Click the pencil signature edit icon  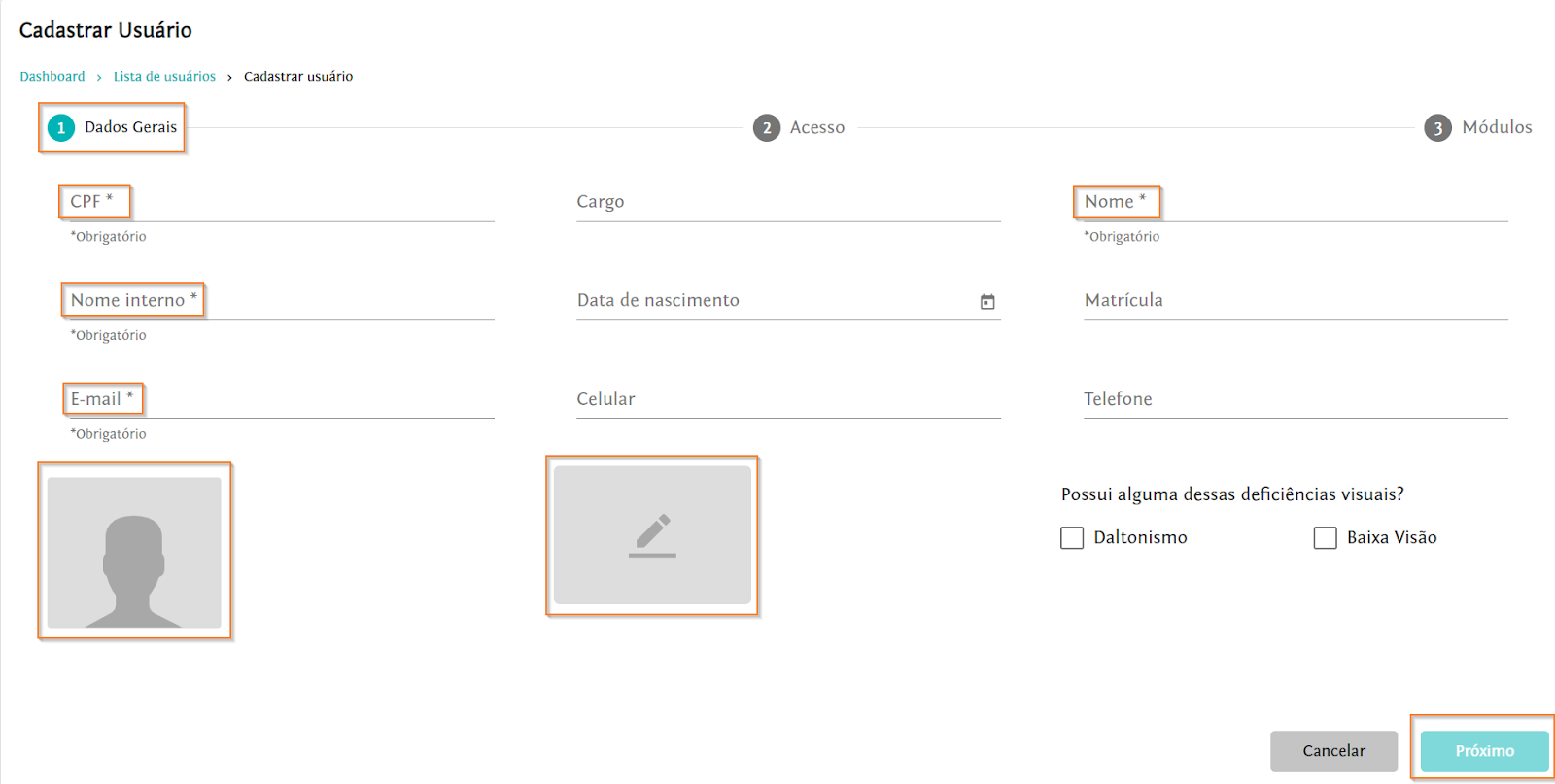click(652, 535)
